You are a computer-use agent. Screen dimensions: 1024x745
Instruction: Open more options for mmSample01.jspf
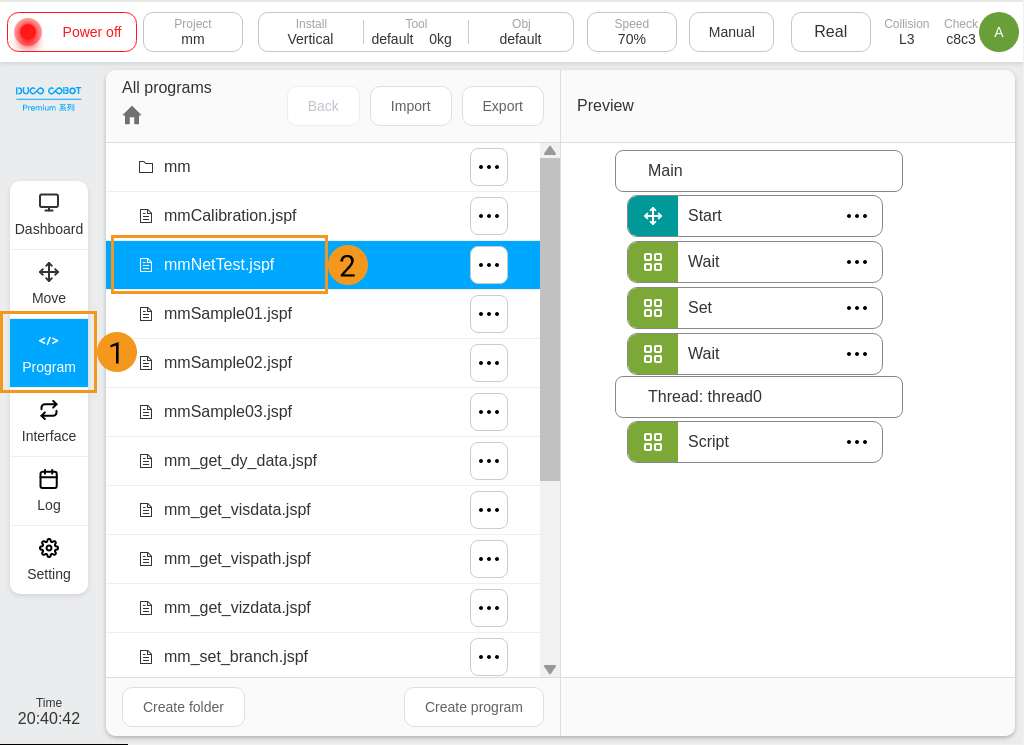(x=489, y=314)
